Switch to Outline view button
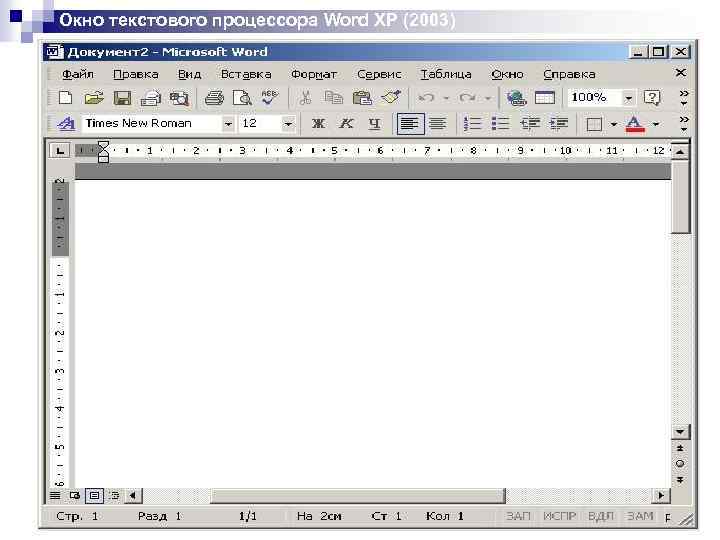Viewport: 720px width, 540px height. point(115,495)
